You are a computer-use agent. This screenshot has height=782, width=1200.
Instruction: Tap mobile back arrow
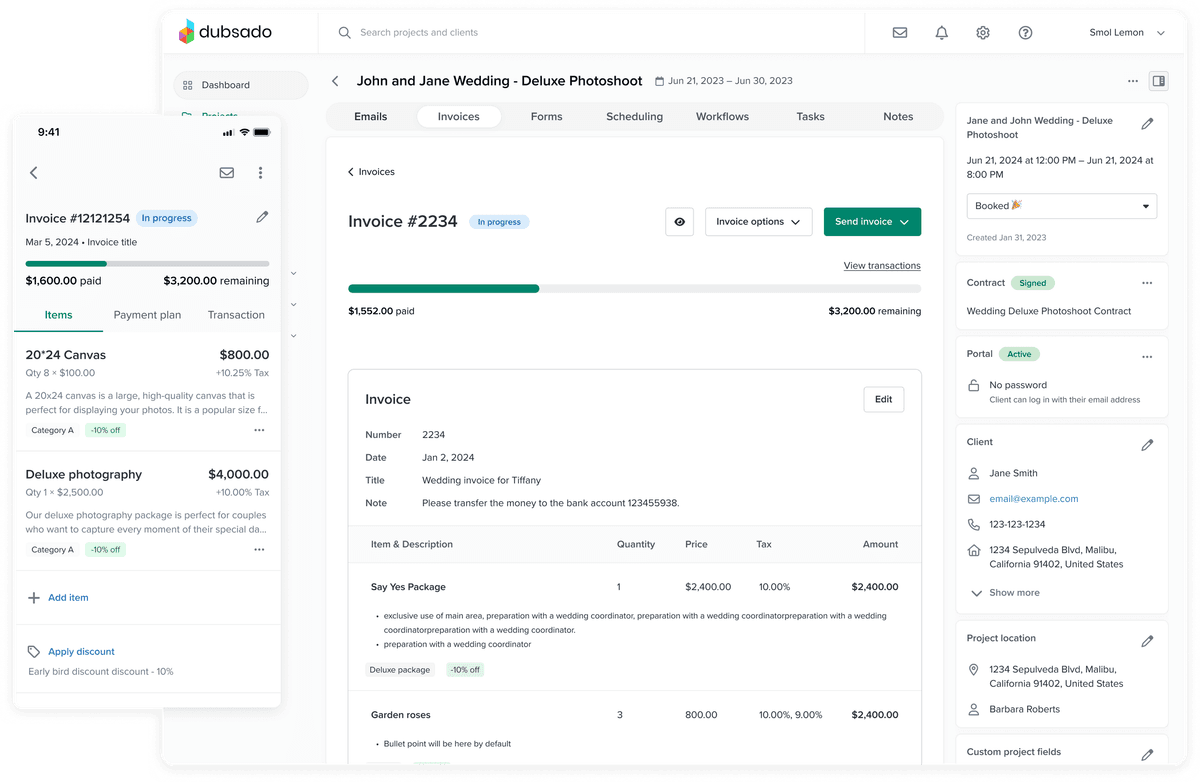(34, 173)
